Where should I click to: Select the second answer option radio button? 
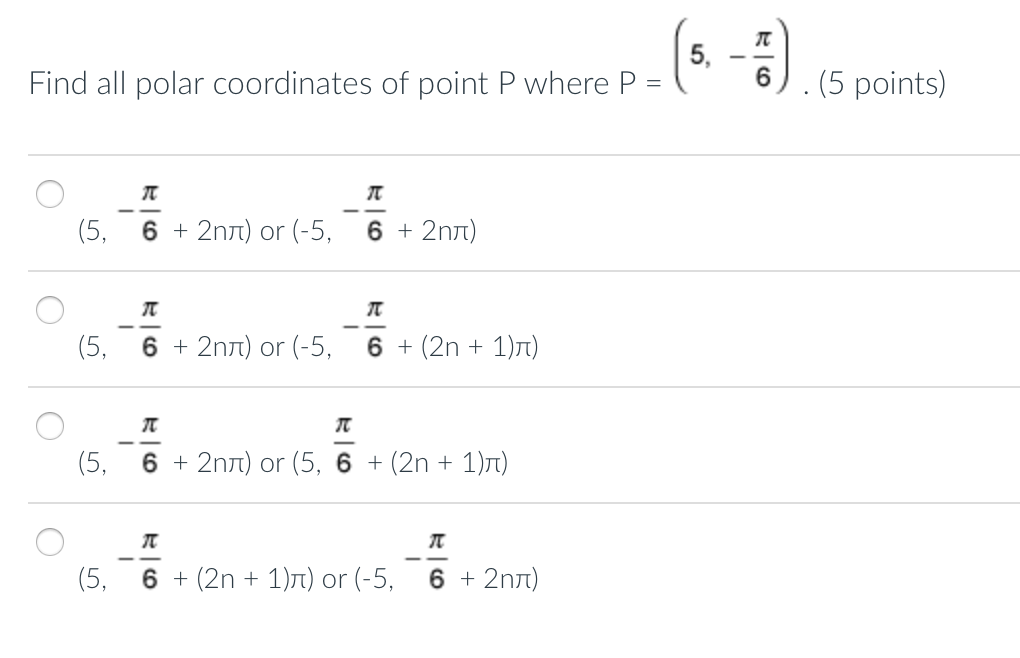49,310
